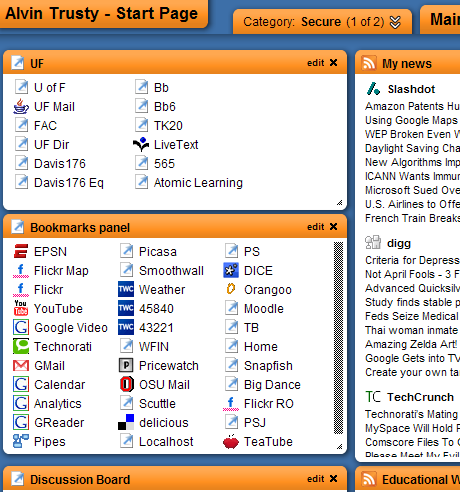The width and height of the screenshot is (460, 492).
Task: Click the LiveText figure icon
Action: pyautogui.click(x=141, y=144)
